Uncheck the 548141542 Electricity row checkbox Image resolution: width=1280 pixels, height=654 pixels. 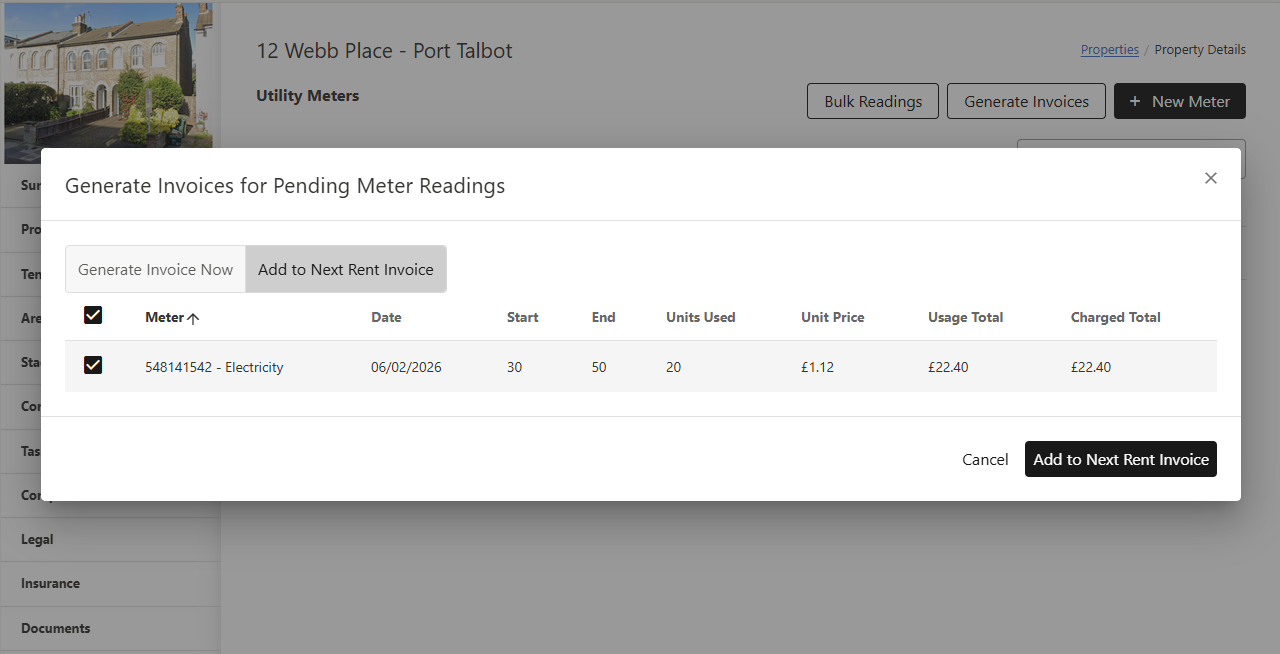(x=93, y=366)
